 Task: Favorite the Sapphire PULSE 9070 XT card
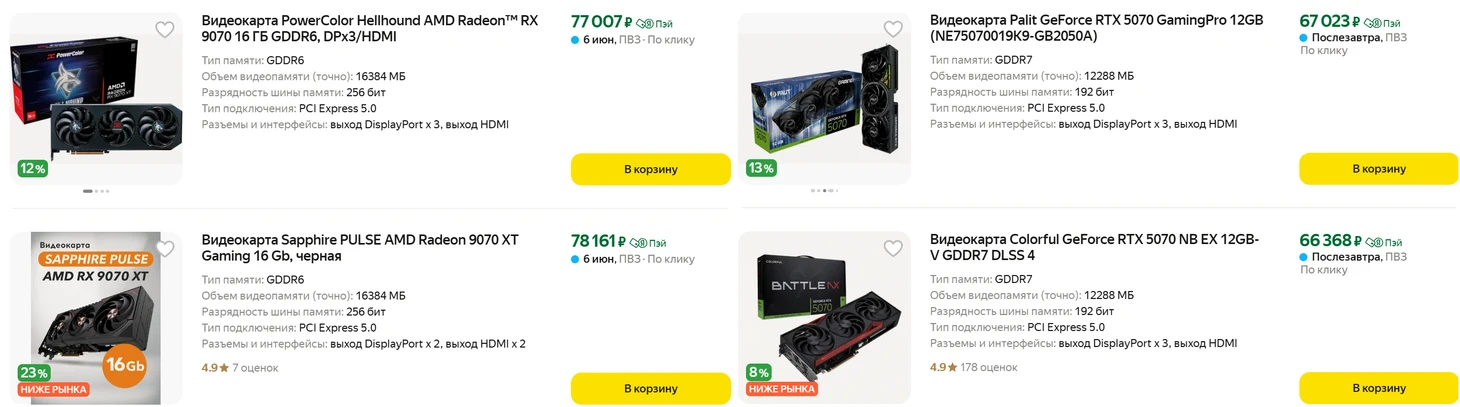165,248
